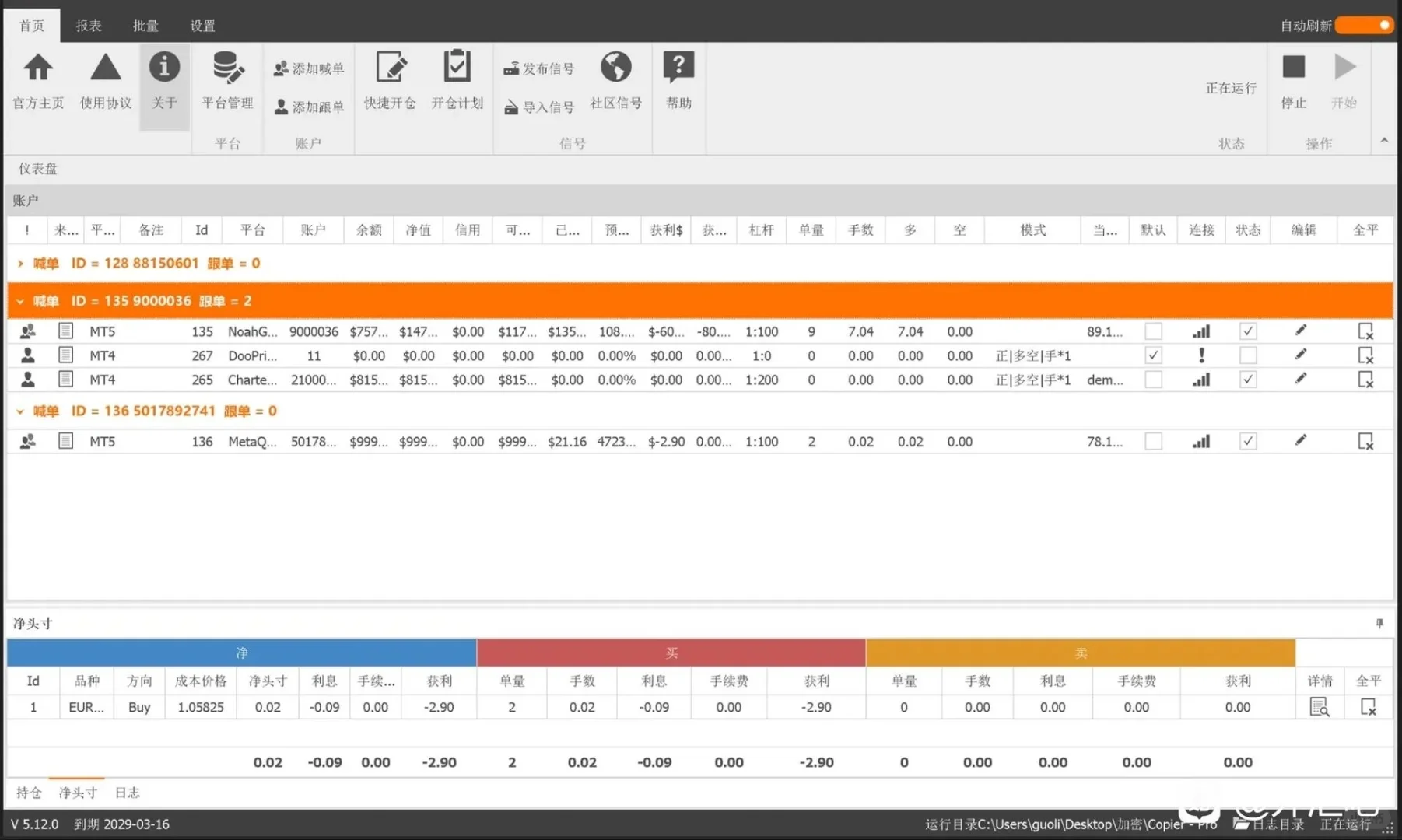Click the source user icon for NoahG row

(28, 331)
